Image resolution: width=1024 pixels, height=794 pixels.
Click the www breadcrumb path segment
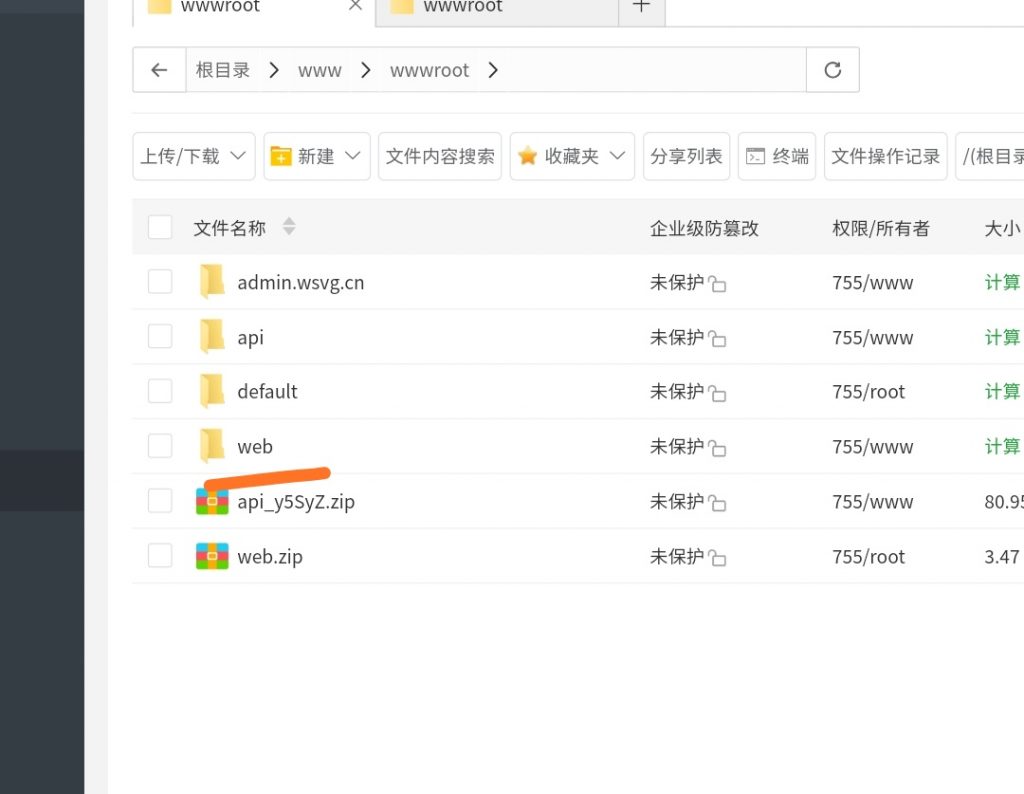click(320, 70)
